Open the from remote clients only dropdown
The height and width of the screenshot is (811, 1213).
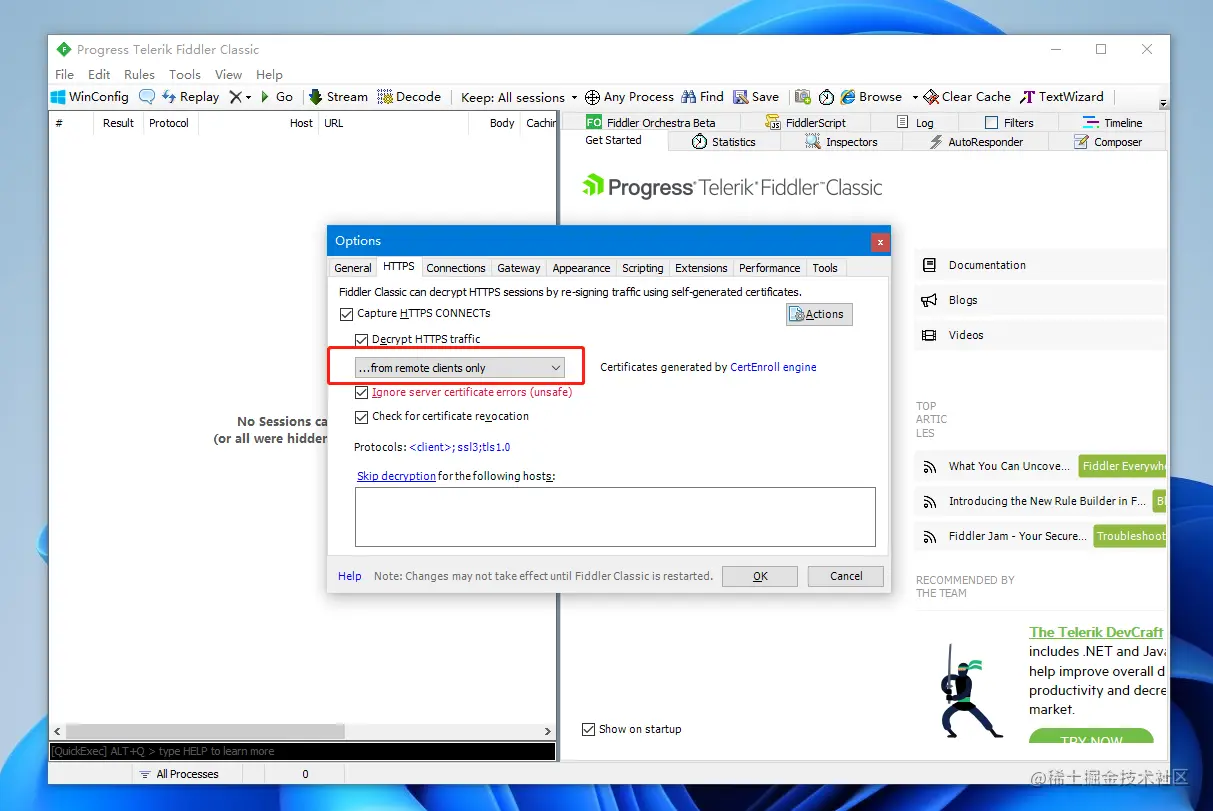pyautogui.click(x=460, y=368)
